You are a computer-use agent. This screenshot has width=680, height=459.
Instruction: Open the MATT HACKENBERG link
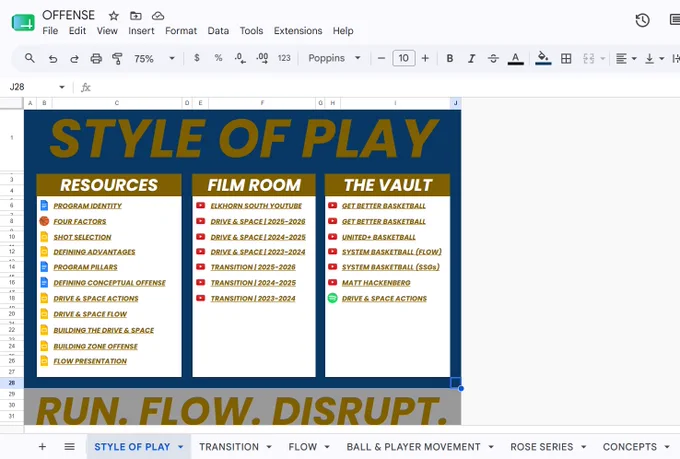tap(376, 282)
